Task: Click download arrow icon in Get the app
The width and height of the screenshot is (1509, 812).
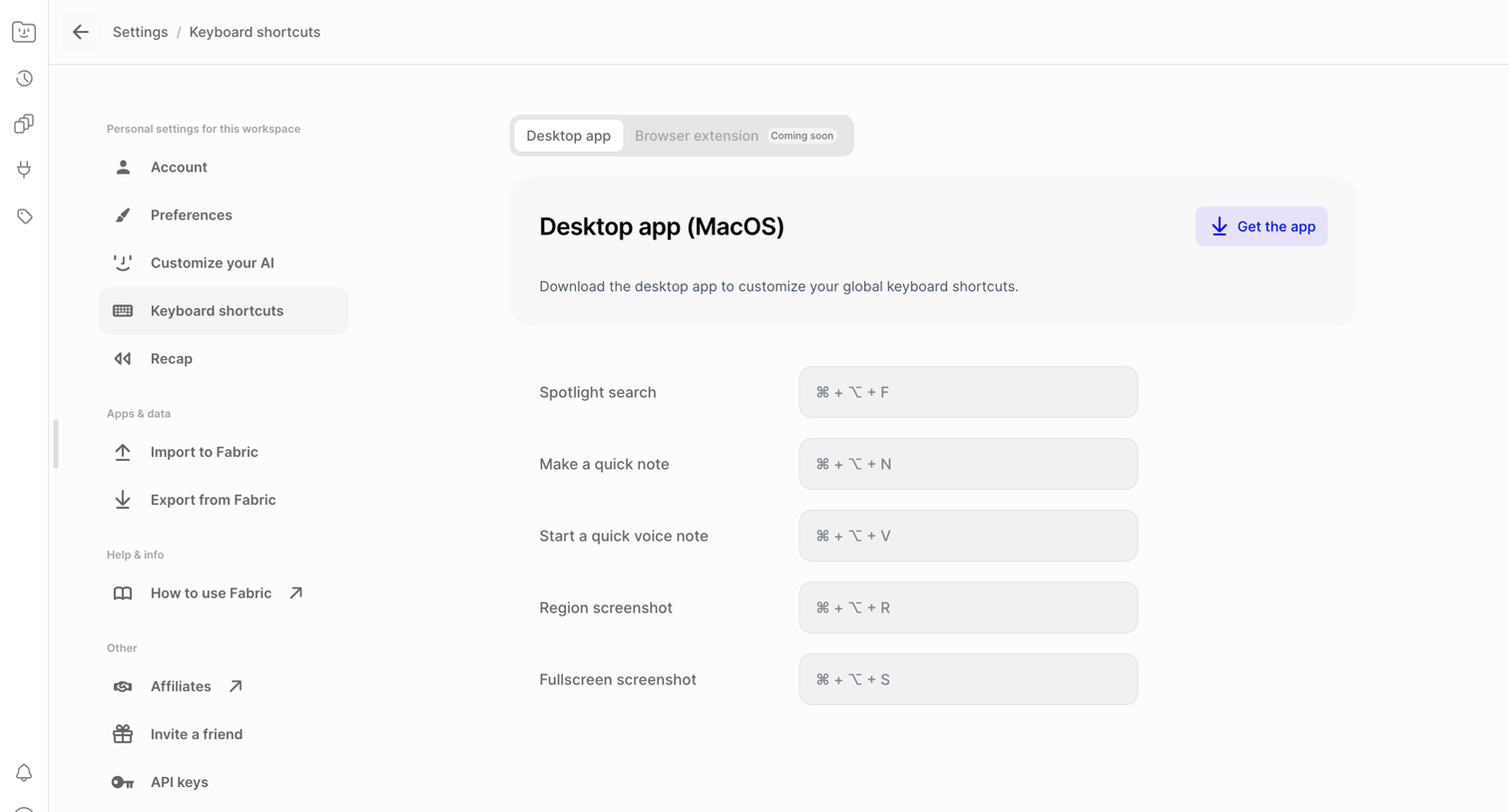Action: (x=1220, y=226)
